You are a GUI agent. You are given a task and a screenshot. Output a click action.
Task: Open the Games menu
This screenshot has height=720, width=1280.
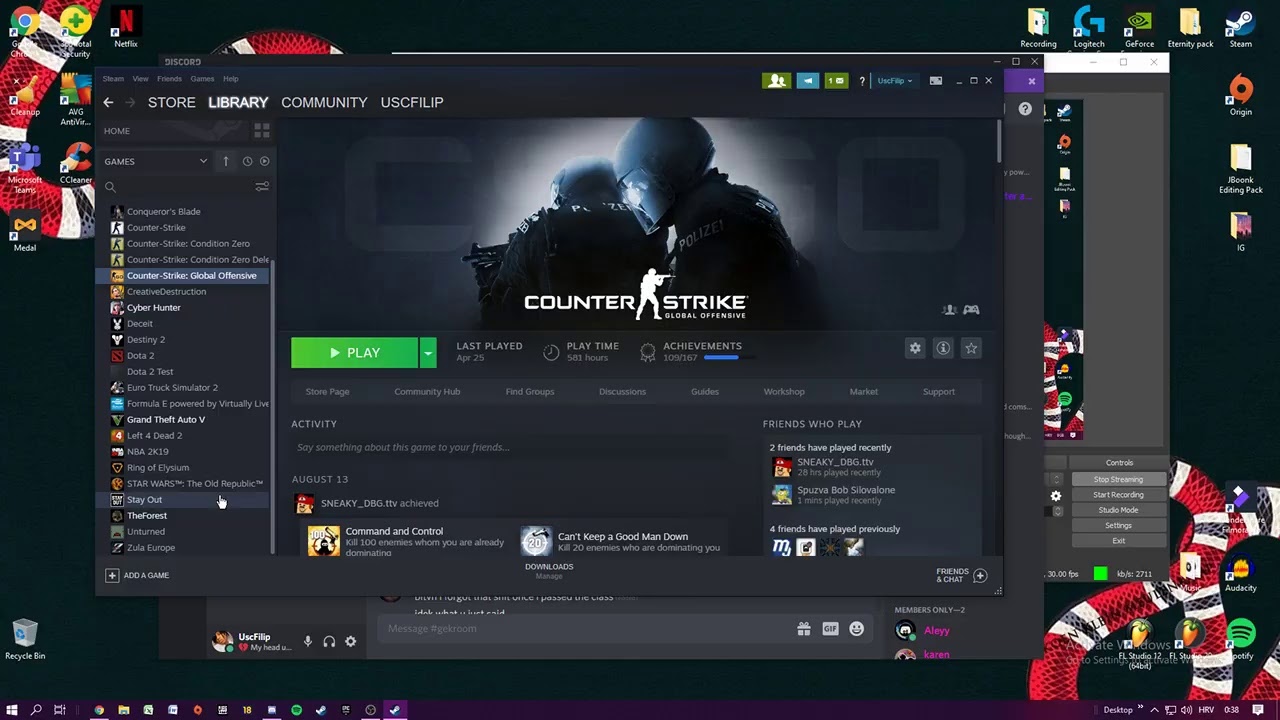point(202,79)
